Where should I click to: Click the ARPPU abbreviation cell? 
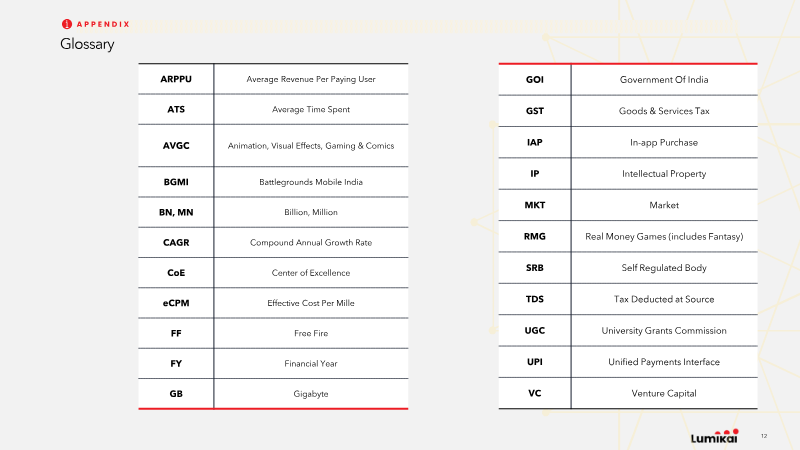click(176, 79)
